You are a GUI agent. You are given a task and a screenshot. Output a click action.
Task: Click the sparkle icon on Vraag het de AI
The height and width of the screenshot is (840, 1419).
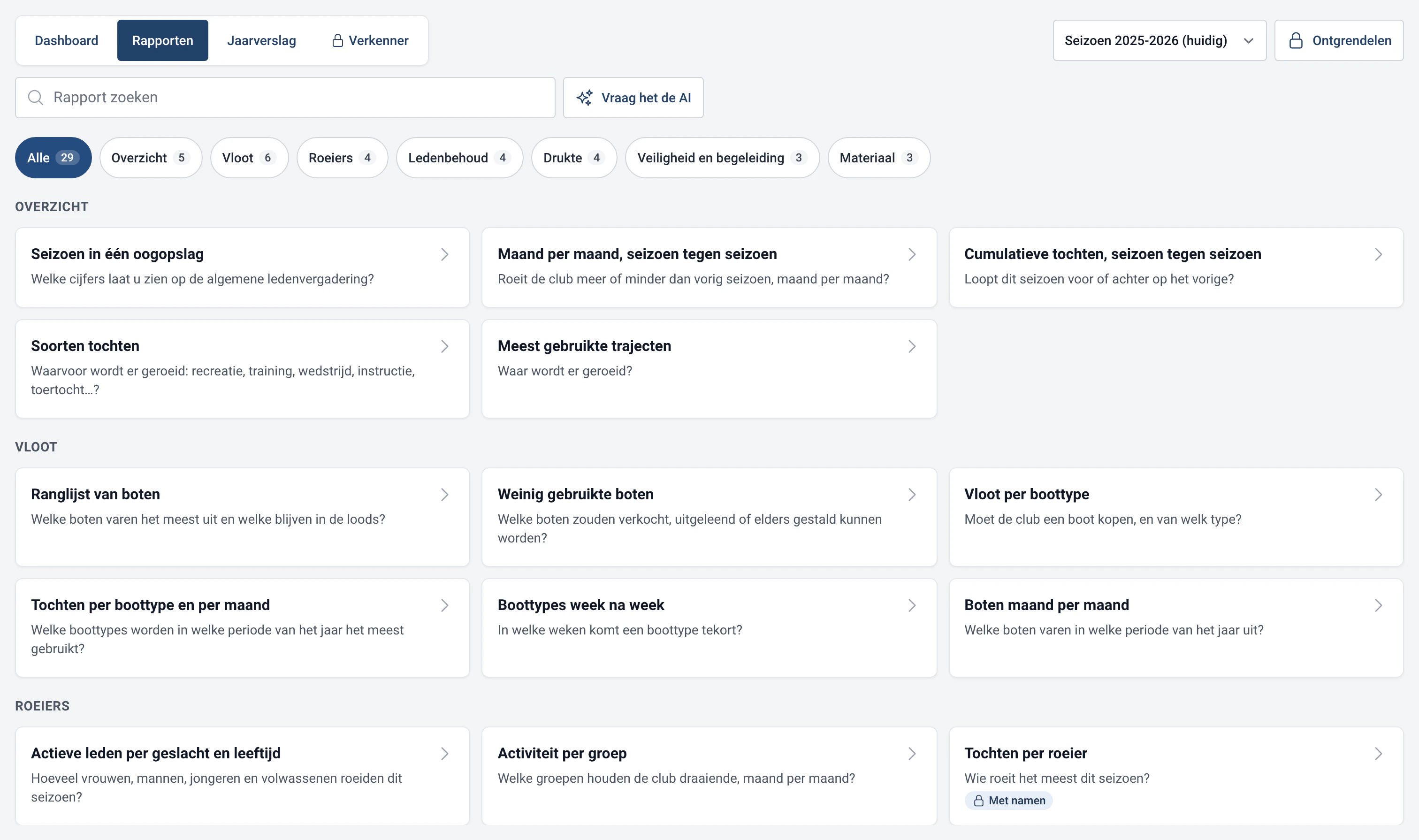tap(585, 97)
